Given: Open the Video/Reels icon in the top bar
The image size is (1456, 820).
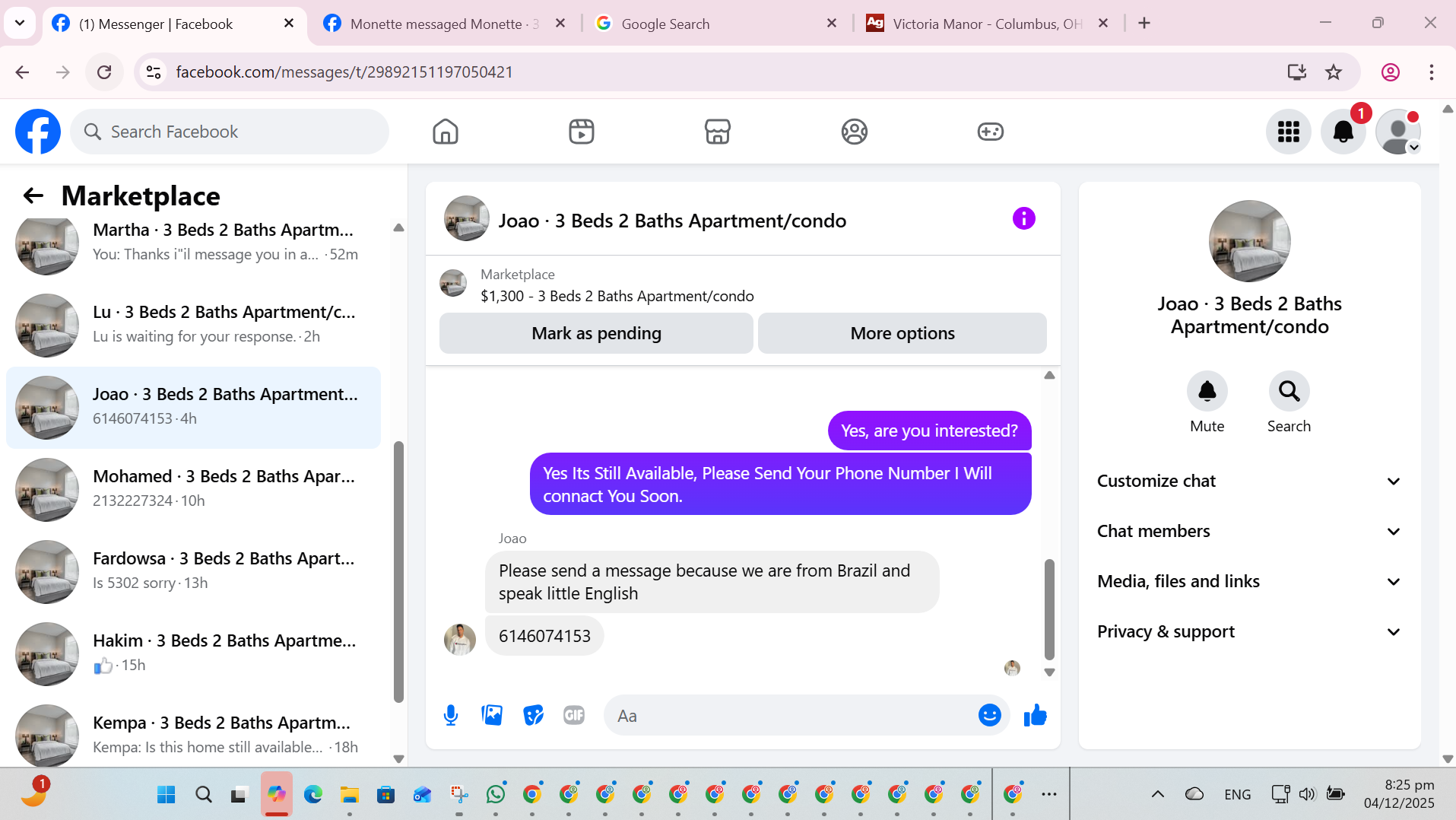Looking at the screenshot, I should click(582, 132).
